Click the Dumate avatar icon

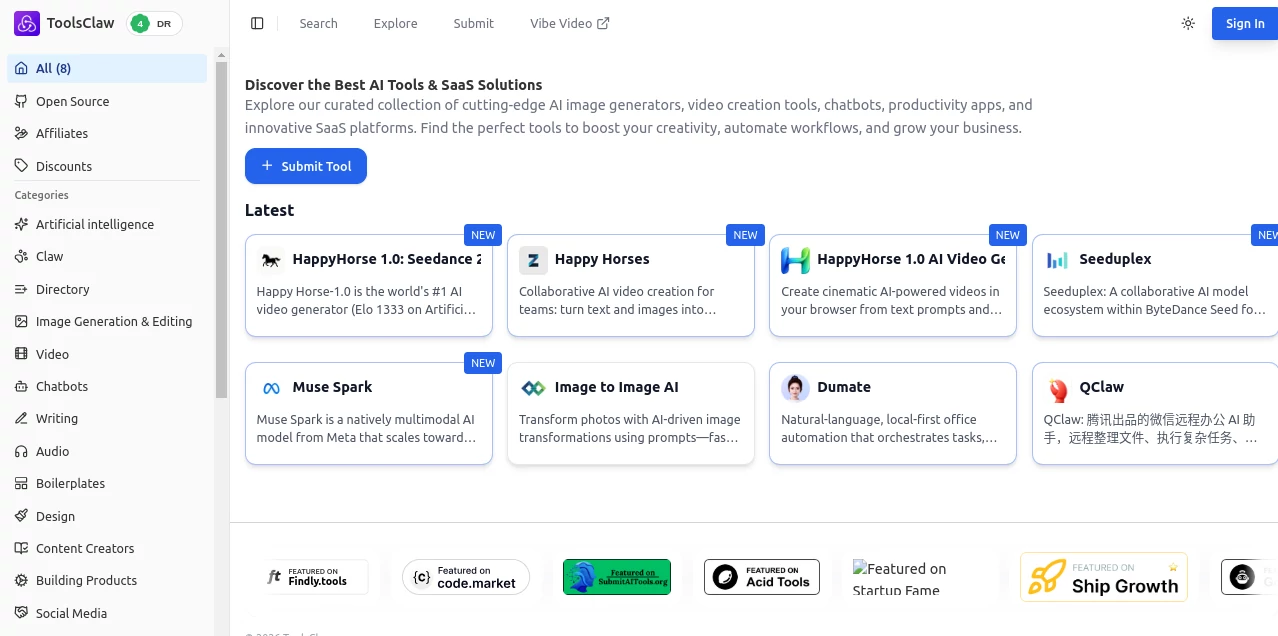click(x=795, y=388)
